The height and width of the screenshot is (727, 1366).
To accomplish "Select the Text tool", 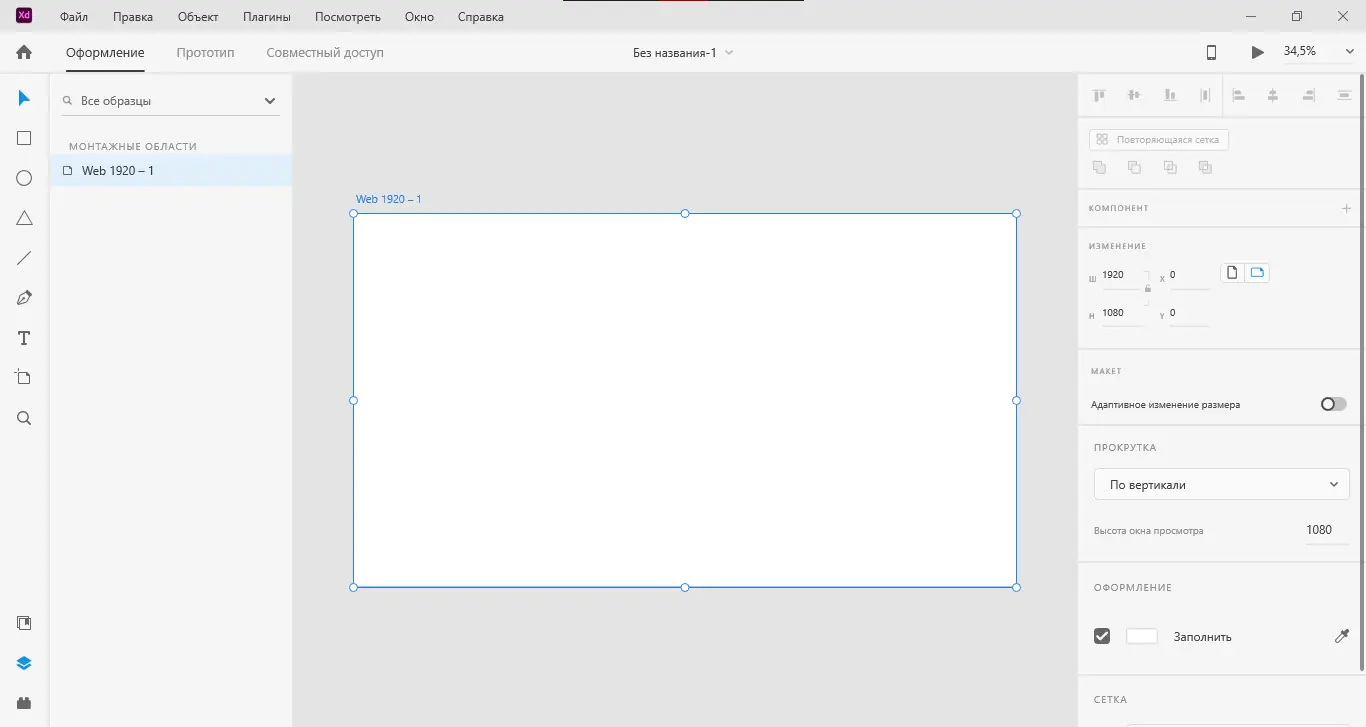I will [24, 338].
